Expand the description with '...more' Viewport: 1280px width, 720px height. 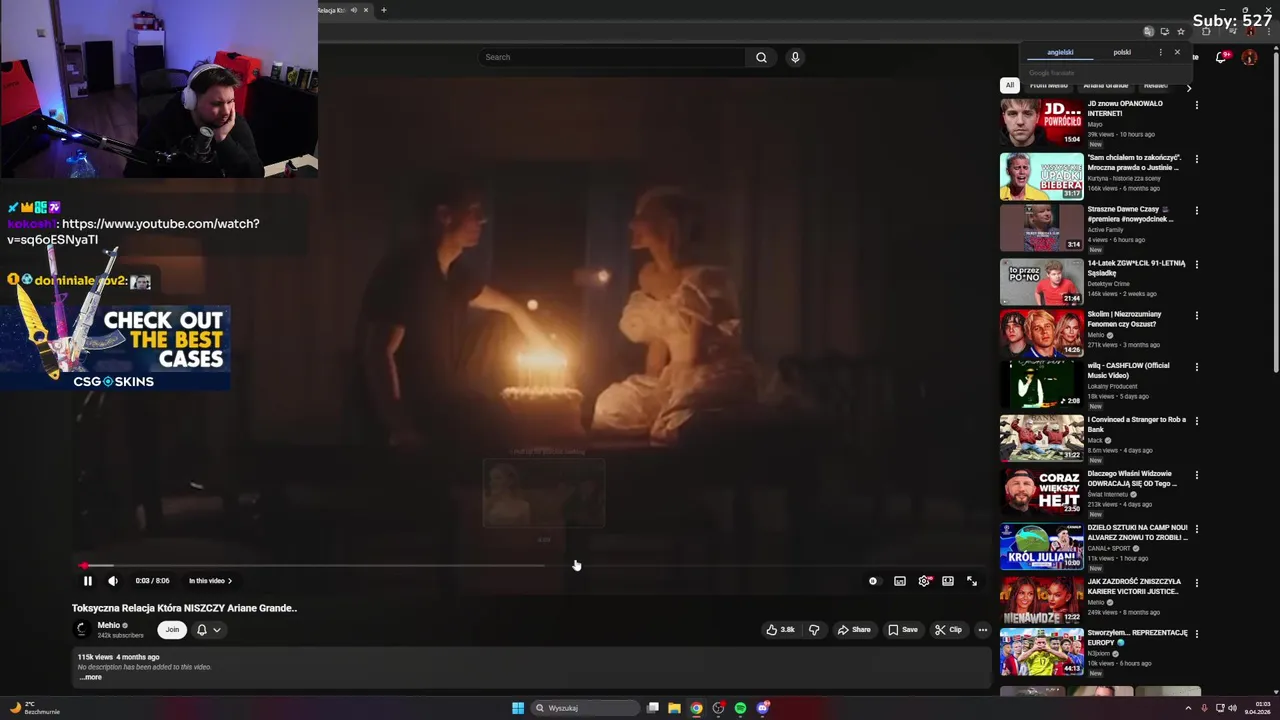(x=91, y=677)
